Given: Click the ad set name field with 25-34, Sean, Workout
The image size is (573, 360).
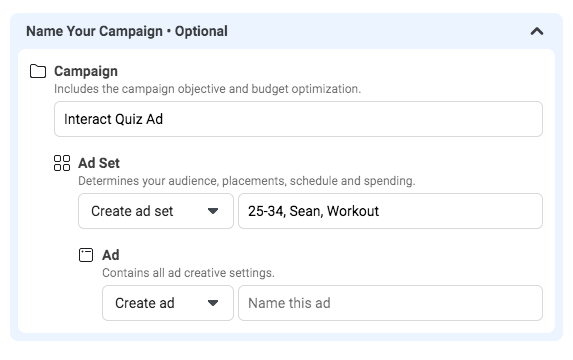Looking at the screenshot, I should [390, 211].
